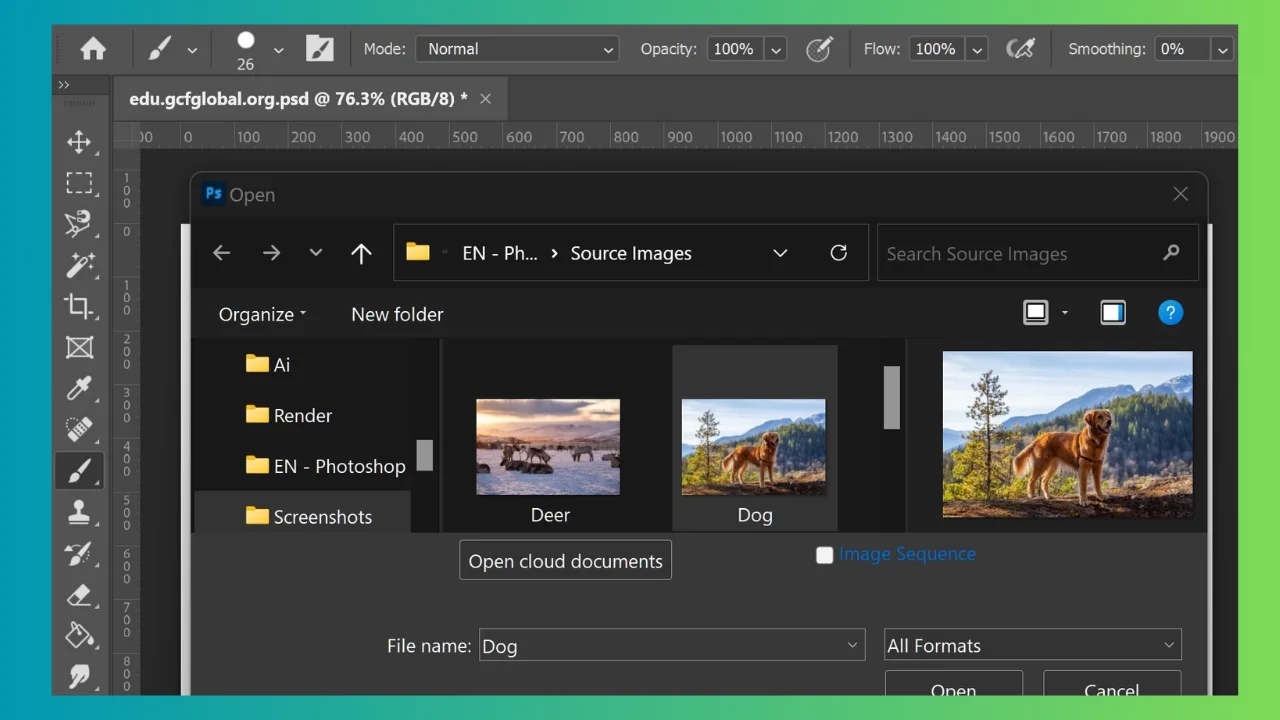Toggle pressure for opacity icon
Screen dimensions: 1280x720
[820, 49]
